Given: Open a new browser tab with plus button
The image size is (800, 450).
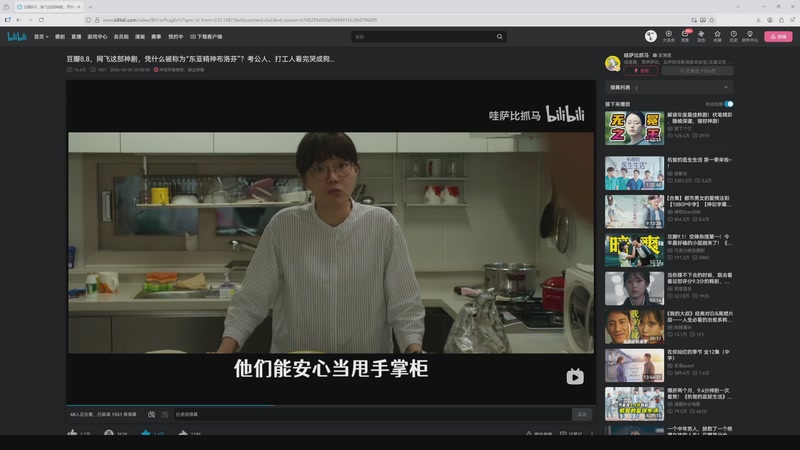Looking at the screenshot, I should 90,7.
